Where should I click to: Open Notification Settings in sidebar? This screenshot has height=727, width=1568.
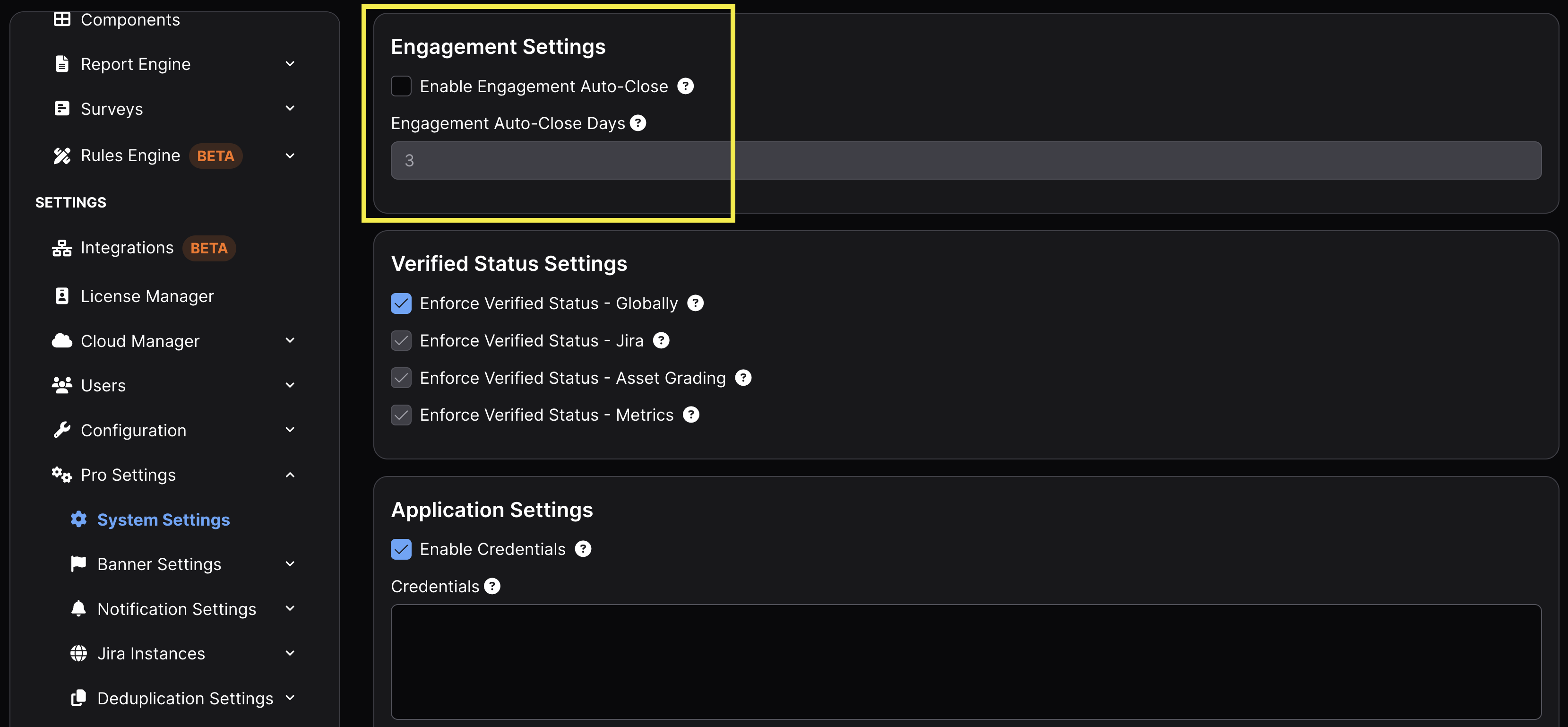tap(177, 609)
